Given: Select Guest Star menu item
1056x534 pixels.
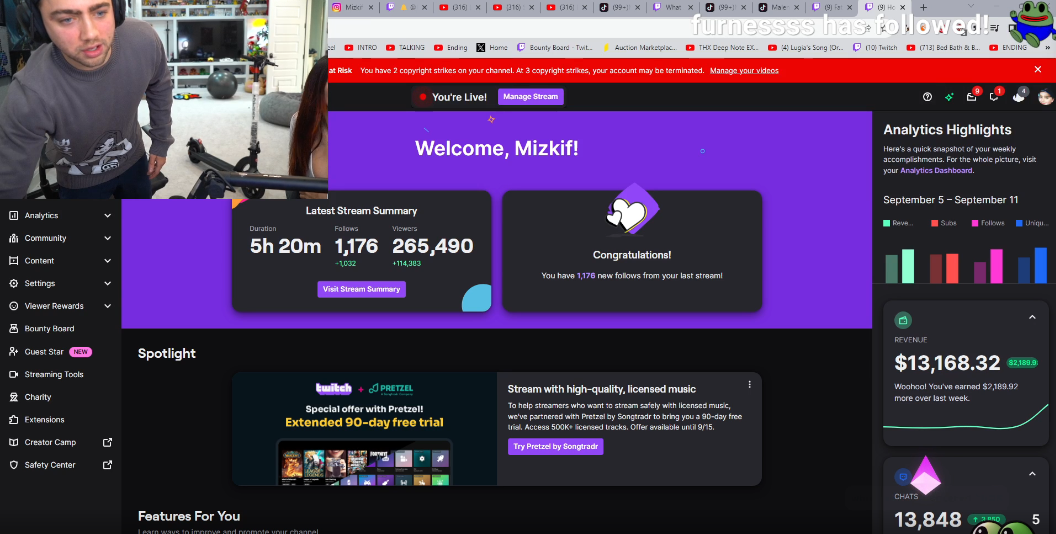Looking at the screenshot, I should (44, 352).
